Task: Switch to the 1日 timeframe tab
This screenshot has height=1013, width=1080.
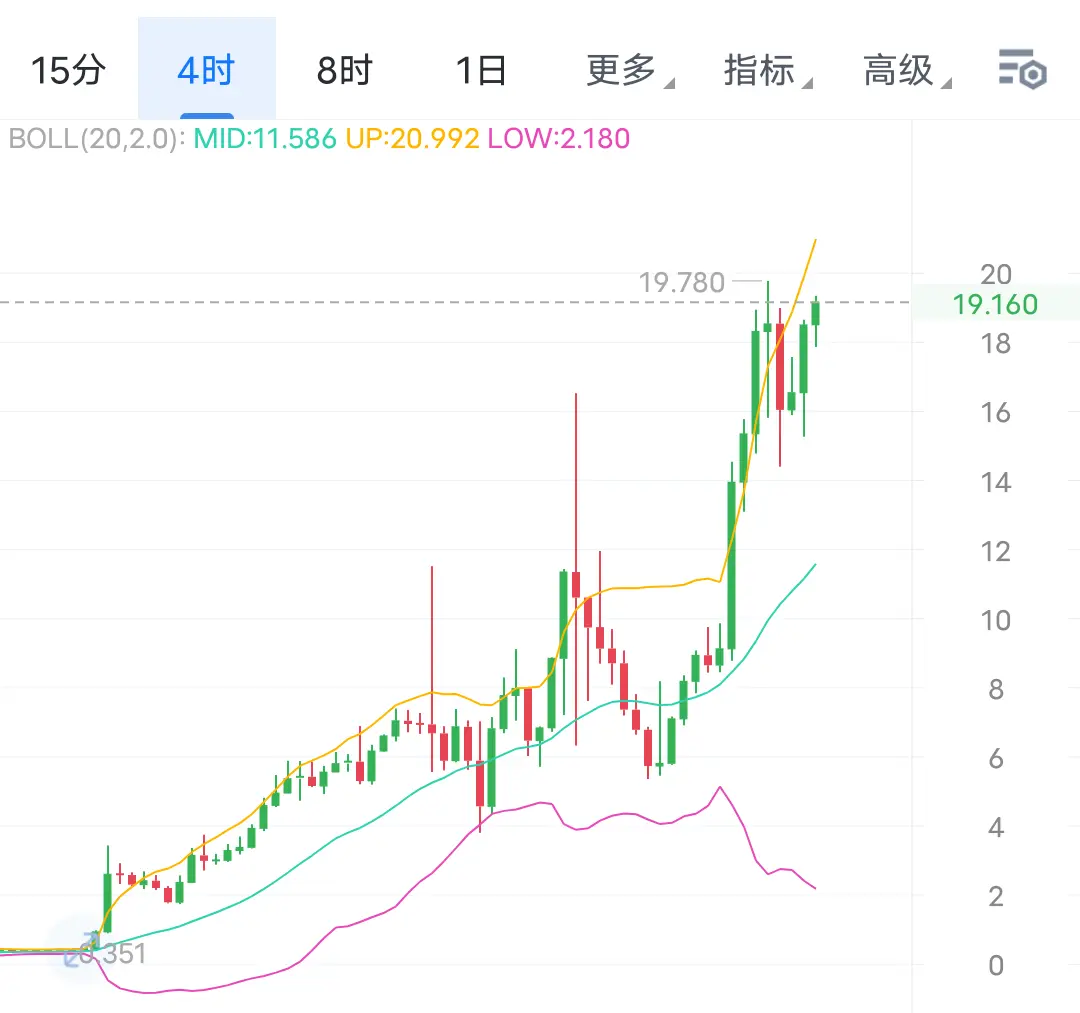Action: pos(481,70)
